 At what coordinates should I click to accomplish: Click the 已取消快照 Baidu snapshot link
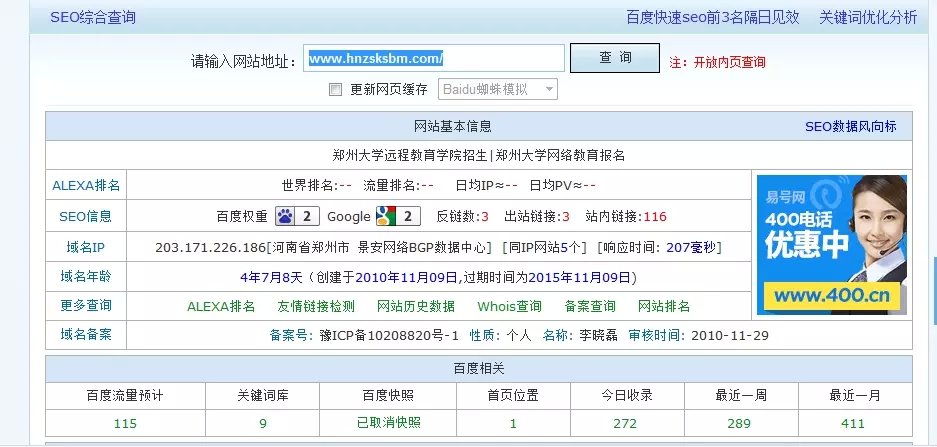389,424
